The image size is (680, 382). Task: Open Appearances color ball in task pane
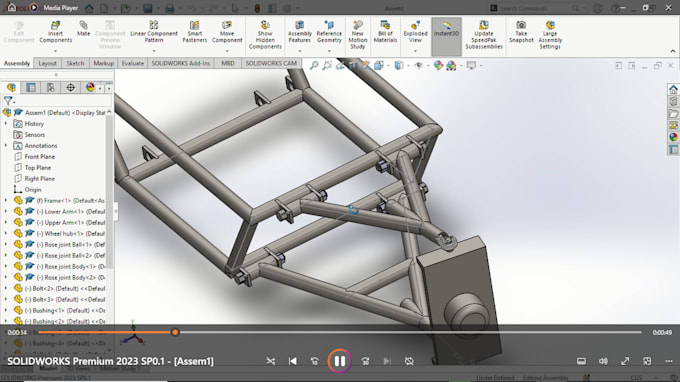(673, 137)
